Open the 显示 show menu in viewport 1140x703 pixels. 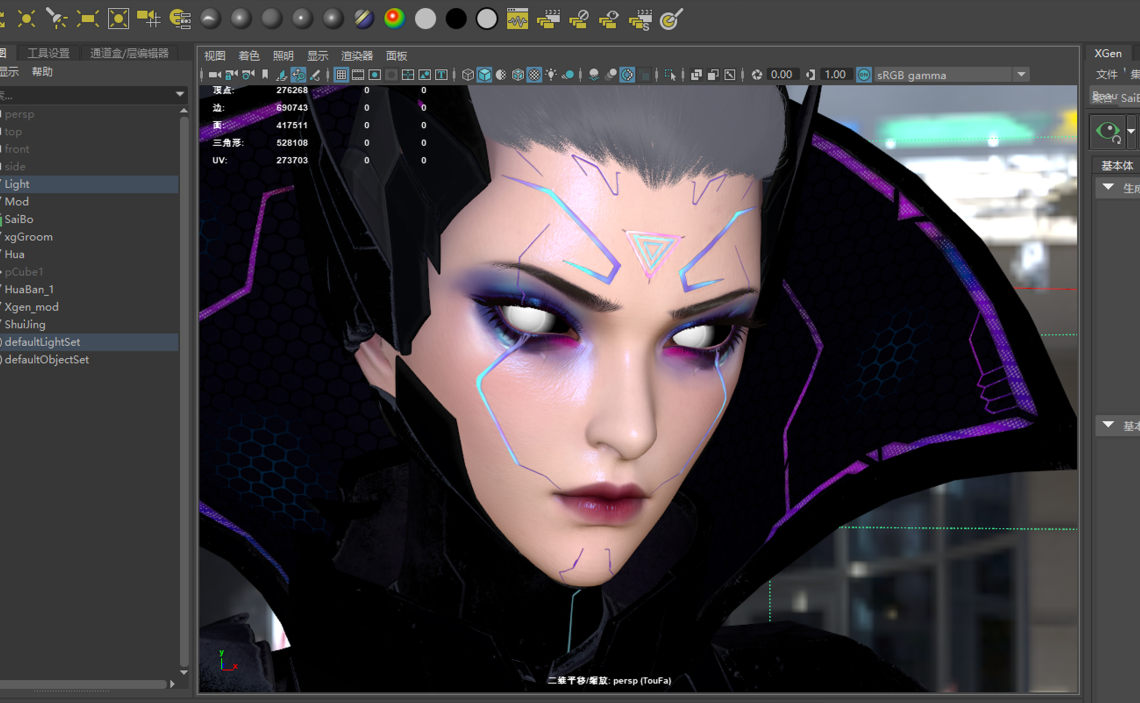click(317, 56)
